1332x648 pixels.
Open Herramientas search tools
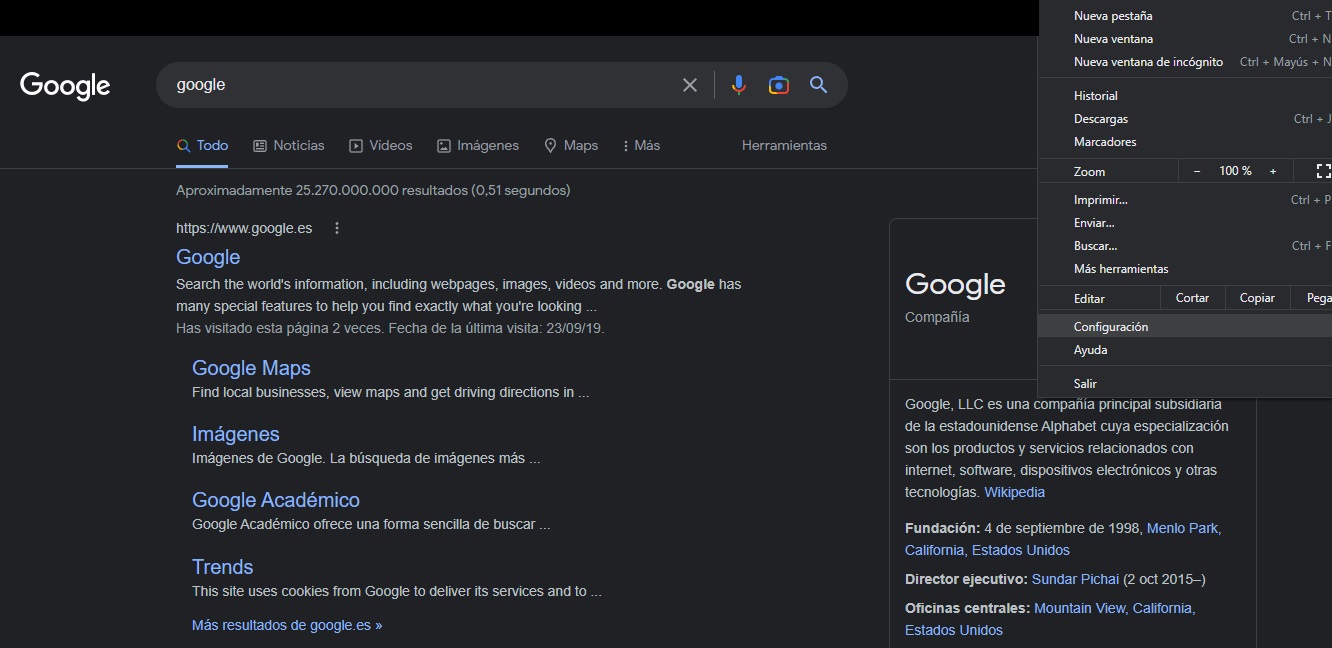(784, 145)
